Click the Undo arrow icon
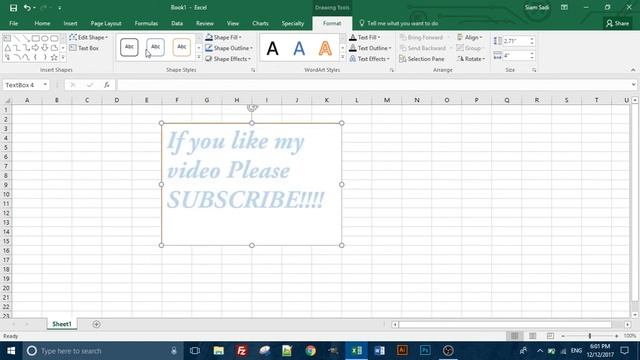Viewport: 640px width, 360px height. (x=27, y=8)
